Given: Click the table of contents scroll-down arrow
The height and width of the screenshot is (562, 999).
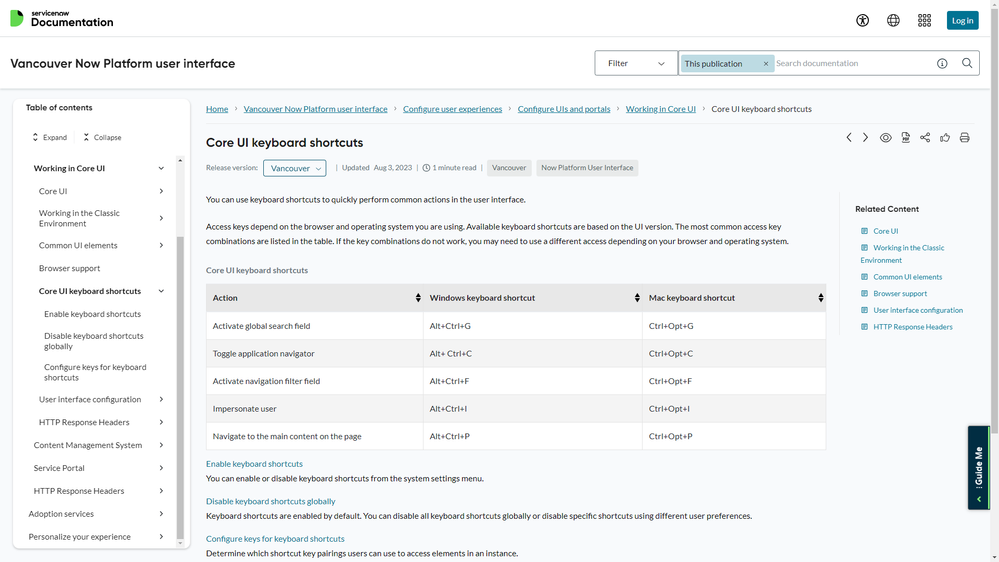Looking at the screenshot, I should click(x=180, y=544).
